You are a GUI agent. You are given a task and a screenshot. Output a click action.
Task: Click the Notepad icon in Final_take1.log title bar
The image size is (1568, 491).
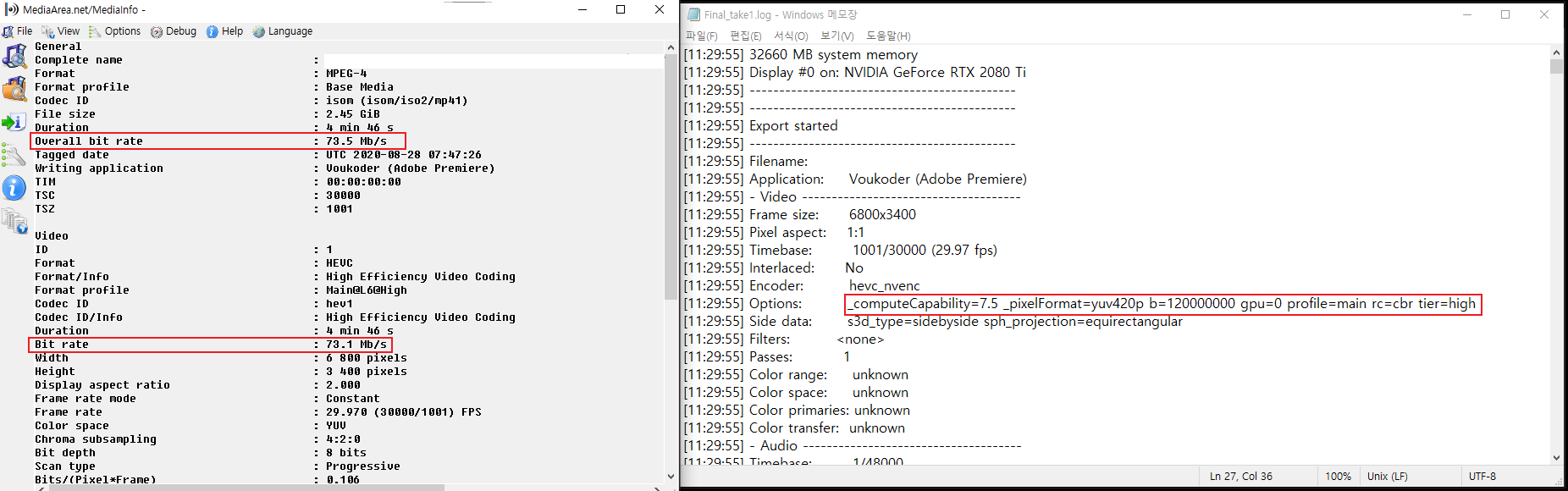point(694,14)
